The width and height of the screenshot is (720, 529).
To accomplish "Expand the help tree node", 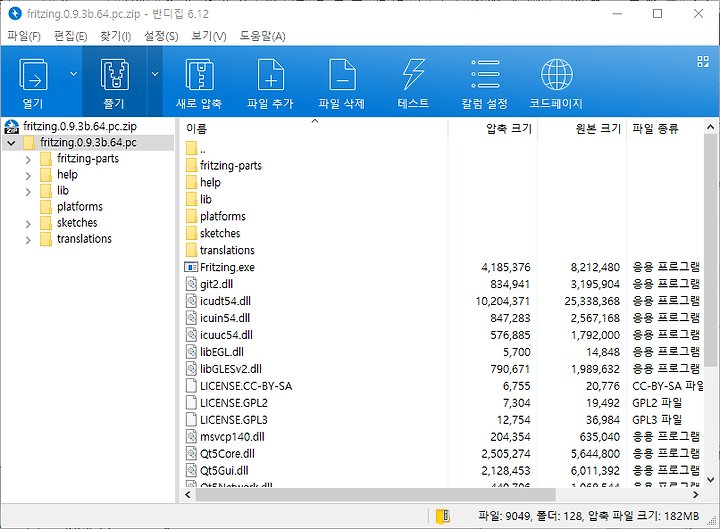I will pyautogui.click(x=28, y=176).
